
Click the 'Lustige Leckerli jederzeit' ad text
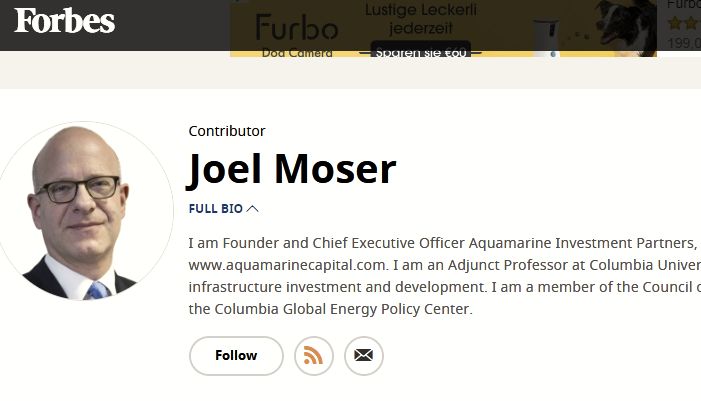(421, 19)
